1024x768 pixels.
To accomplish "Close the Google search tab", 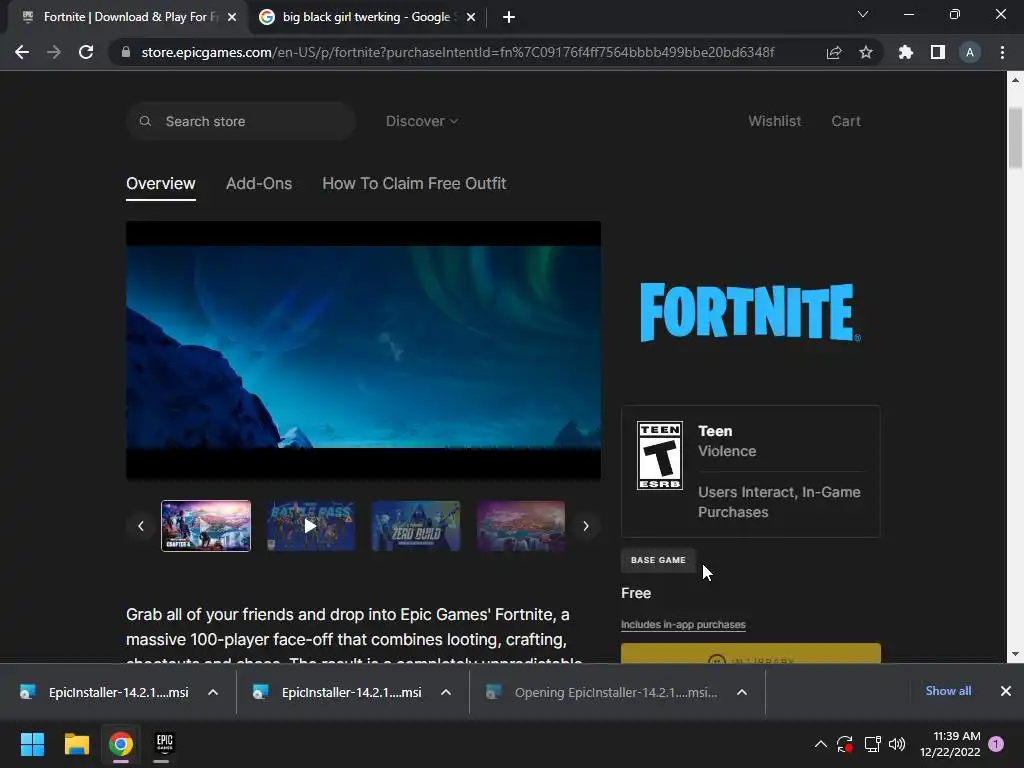I will point(471,17).
